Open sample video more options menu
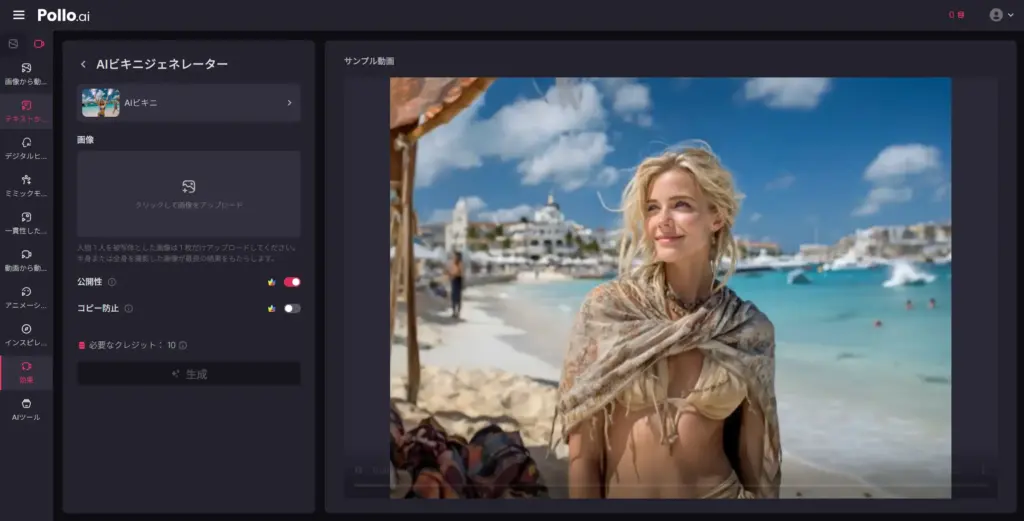Viewport: 1024px width, 521px height. click(x=983, y=469)
